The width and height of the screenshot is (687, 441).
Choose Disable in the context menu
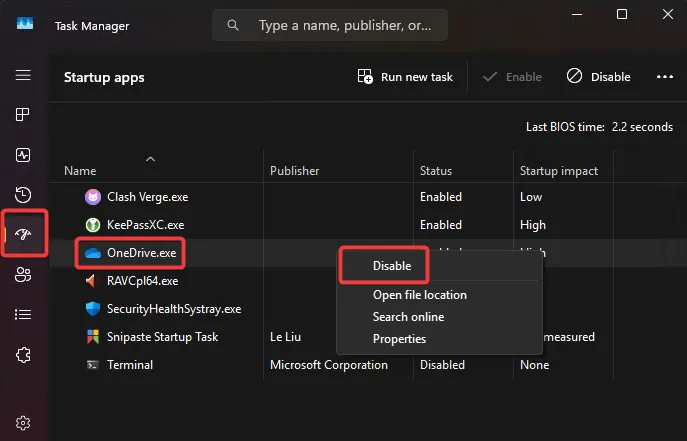[392, 266]
